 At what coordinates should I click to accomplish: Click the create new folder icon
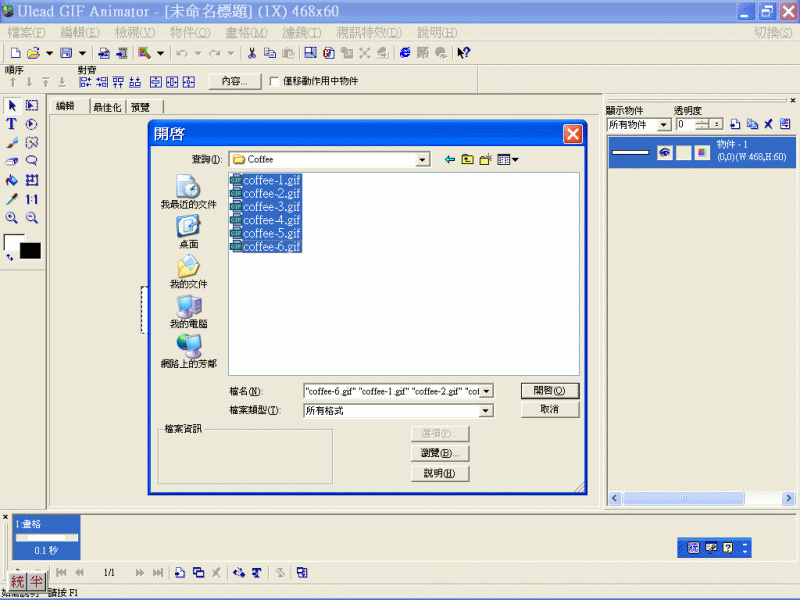tap(485, 159)
